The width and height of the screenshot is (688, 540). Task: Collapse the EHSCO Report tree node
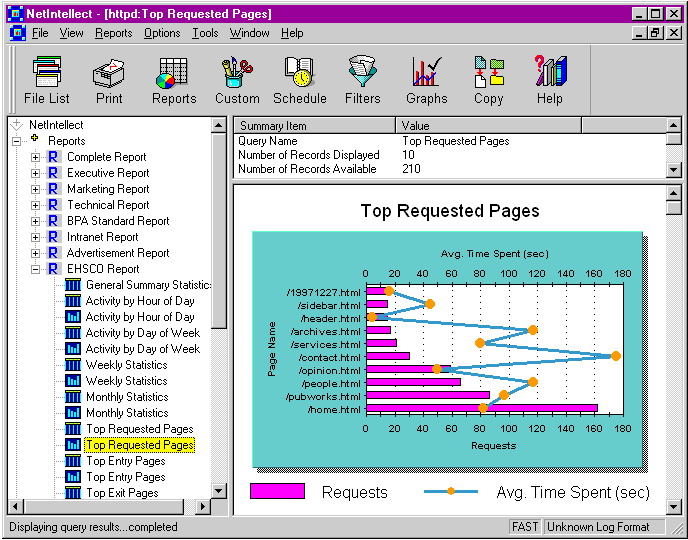[x=36, y=269]
